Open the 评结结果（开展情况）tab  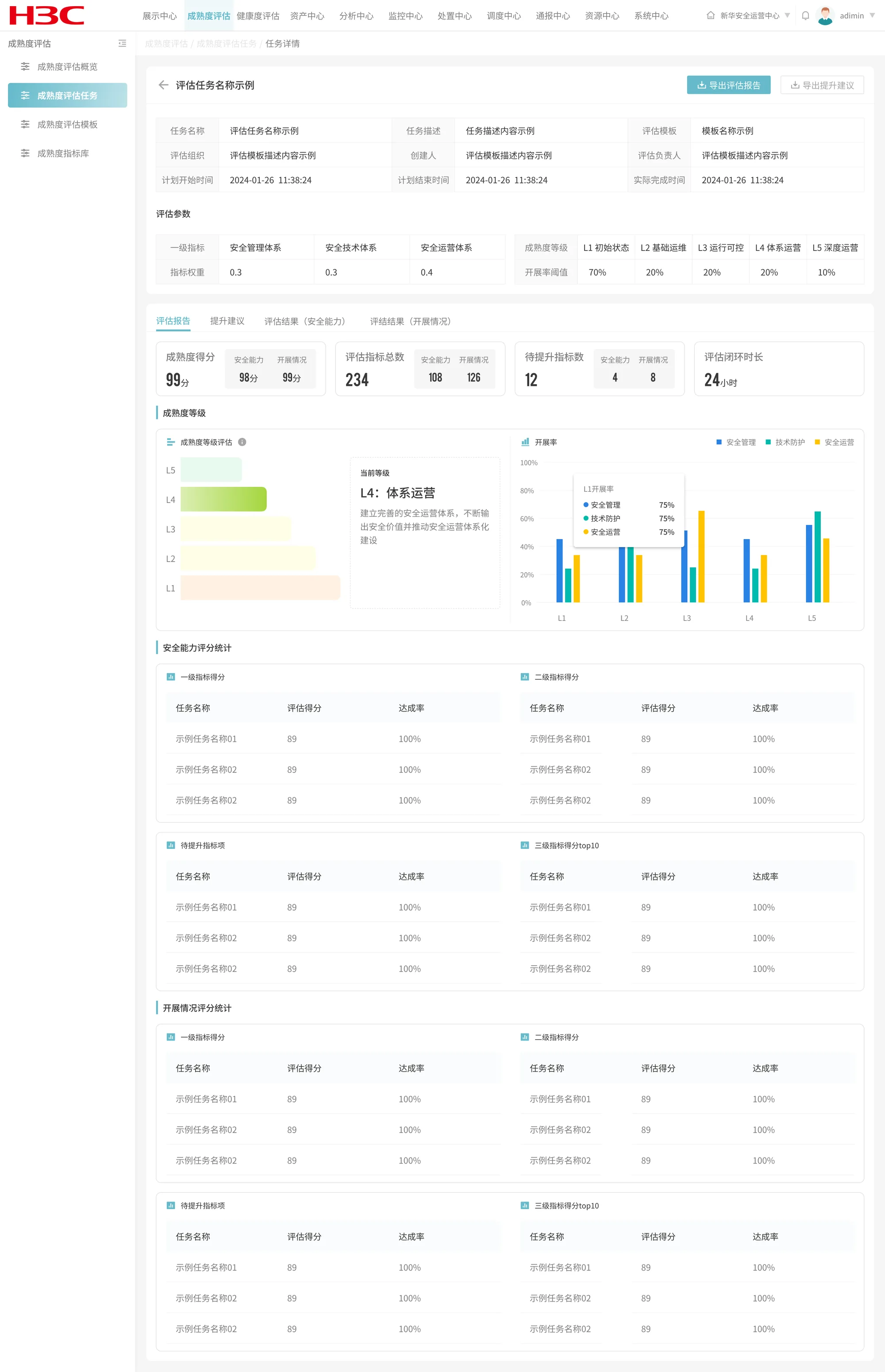[412, 321]
